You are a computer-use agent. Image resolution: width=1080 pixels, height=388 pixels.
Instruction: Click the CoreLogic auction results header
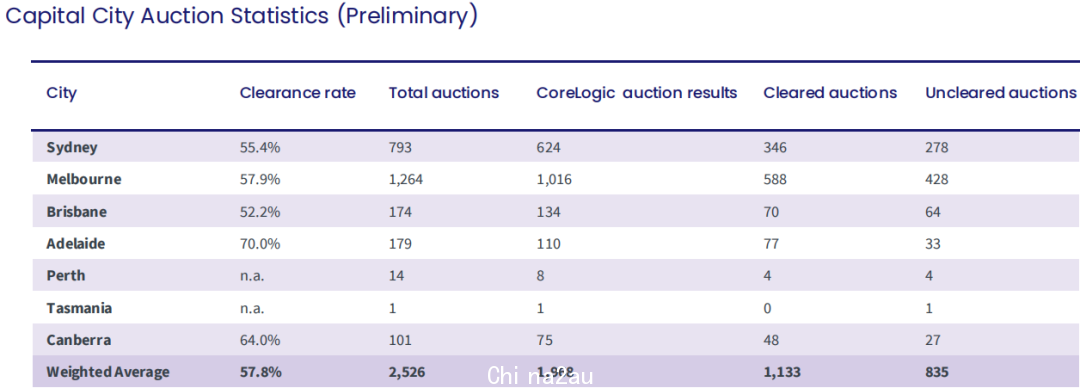pos(637,93)
